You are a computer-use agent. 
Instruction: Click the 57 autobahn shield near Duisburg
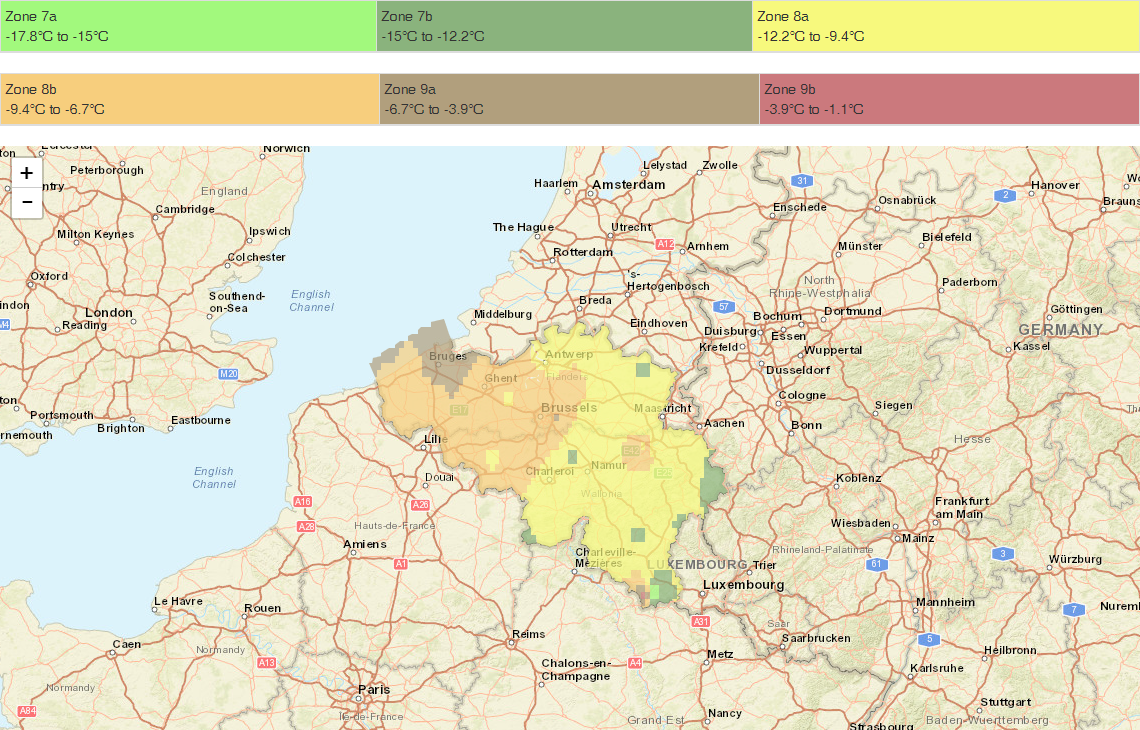(723, 307)
